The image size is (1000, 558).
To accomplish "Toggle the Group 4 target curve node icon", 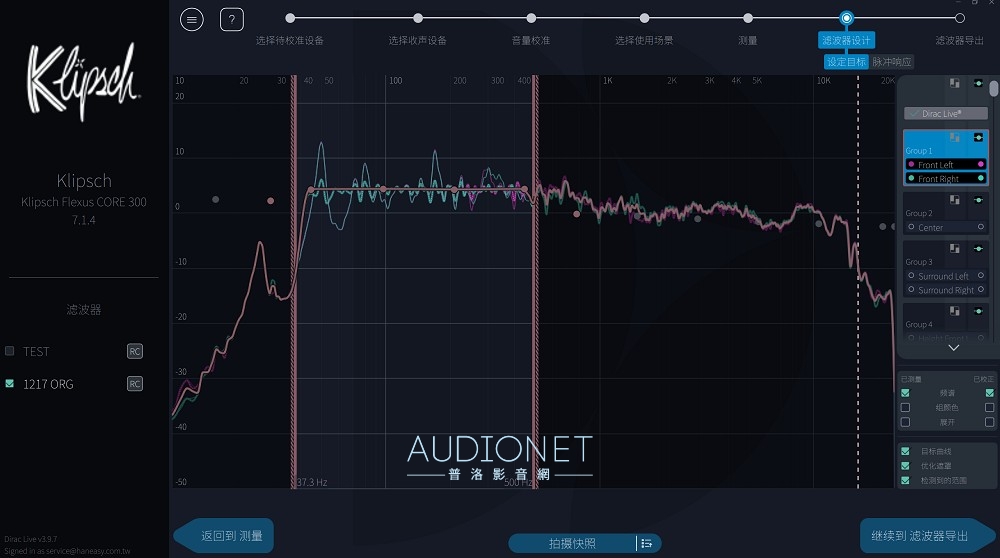I will 978,311.
